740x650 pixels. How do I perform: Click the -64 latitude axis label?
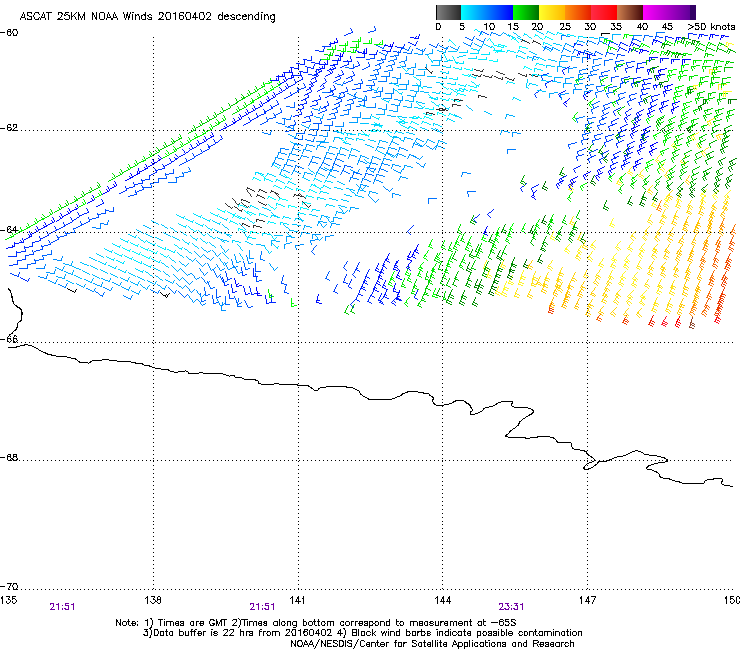coord(9,230)
